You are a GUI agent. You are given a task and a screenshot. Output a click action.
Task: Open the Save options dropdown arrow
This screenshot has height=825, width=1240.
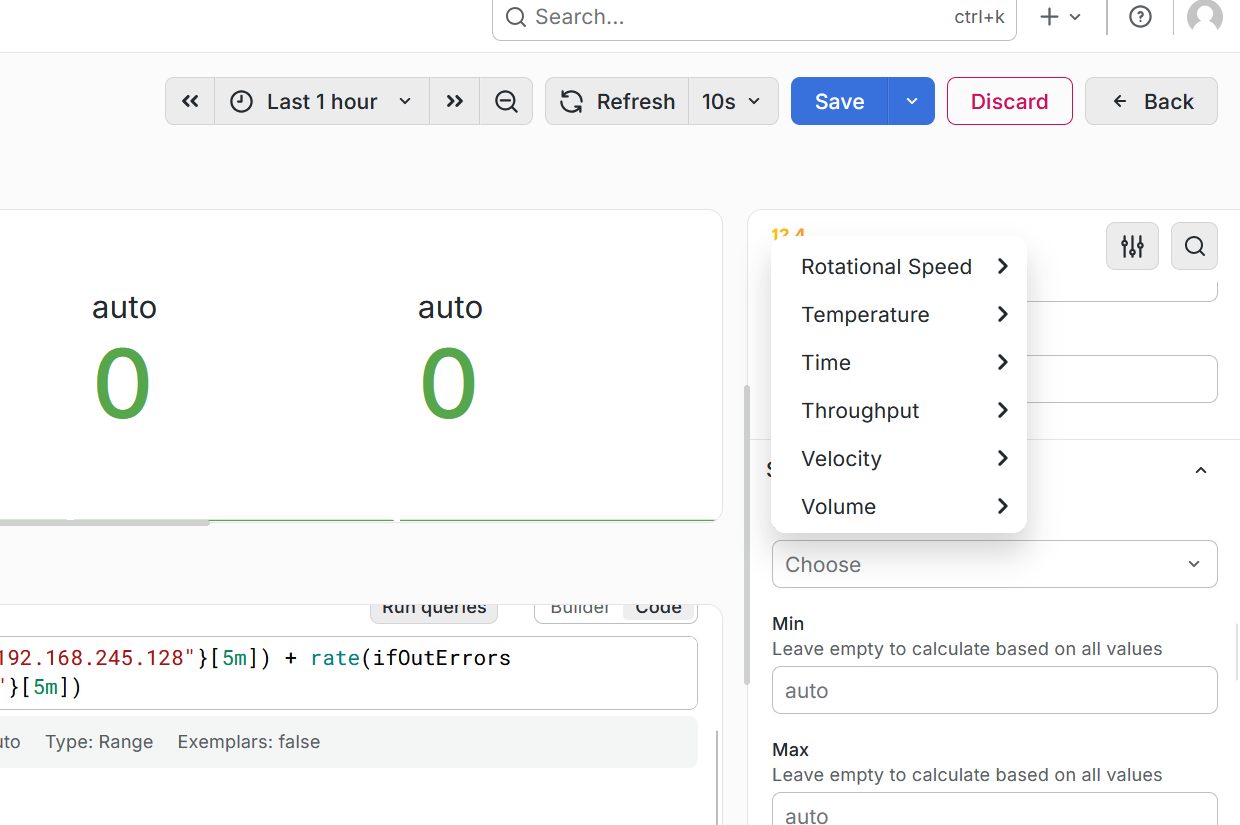[912, 101]
